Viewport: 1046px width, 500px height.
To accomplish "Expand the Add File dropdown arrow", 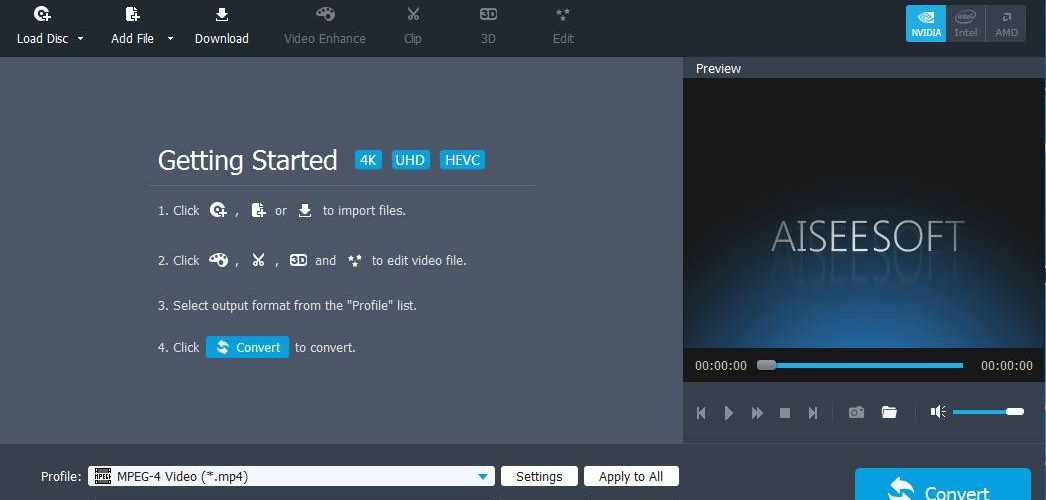I will coord(170,39).
